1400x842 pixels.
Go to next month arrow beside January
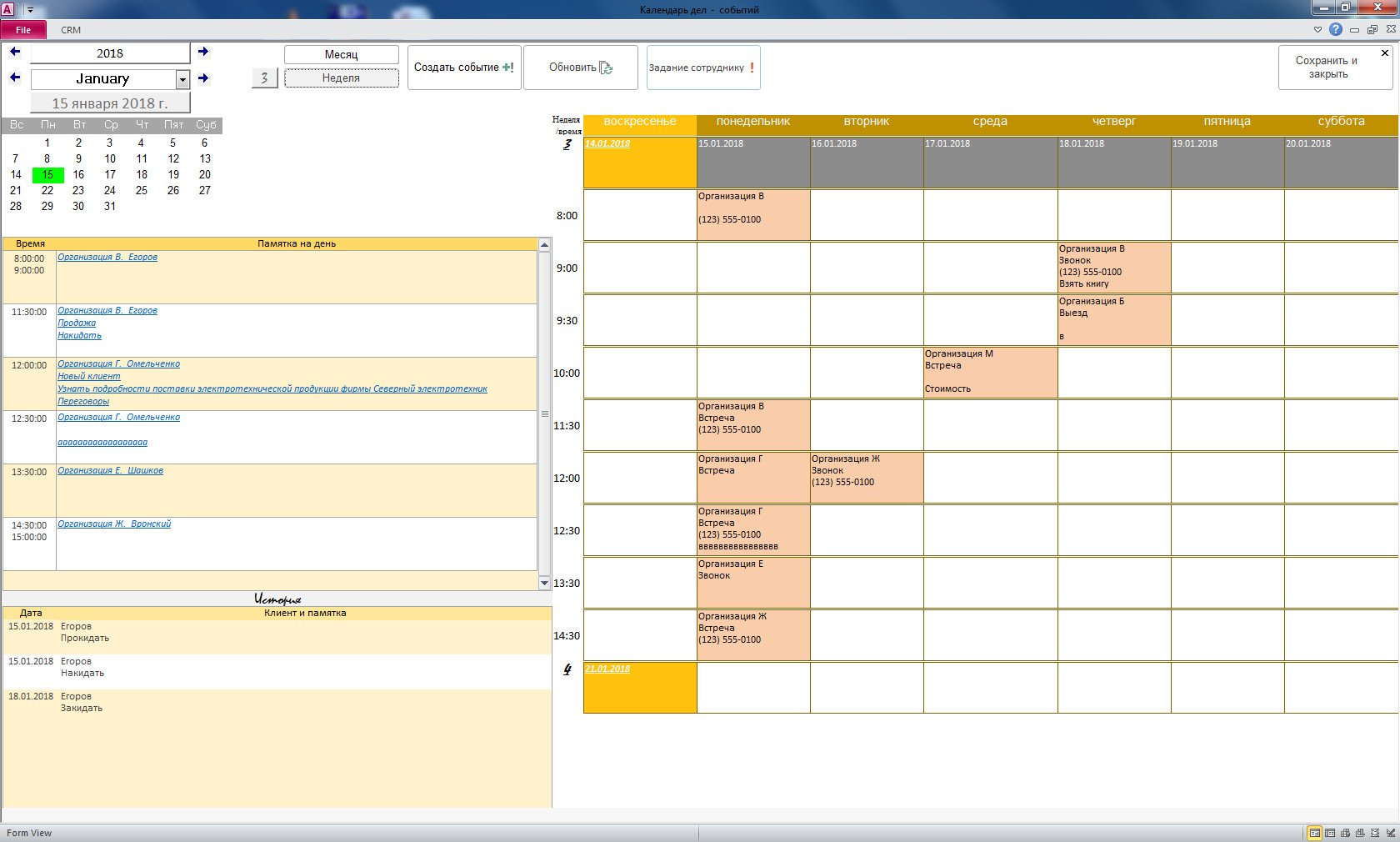(x=203, y=78)
